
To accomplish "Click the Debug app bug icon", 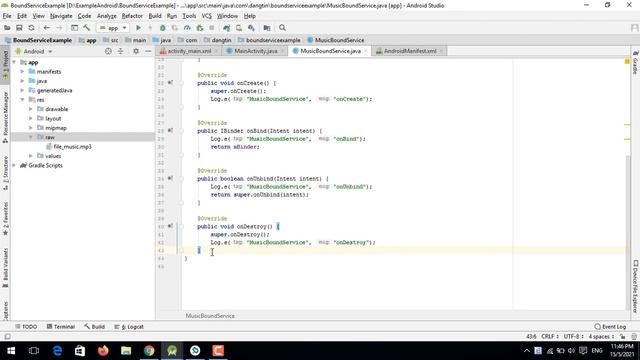I will pyautogui.click(x=162, y=28).
